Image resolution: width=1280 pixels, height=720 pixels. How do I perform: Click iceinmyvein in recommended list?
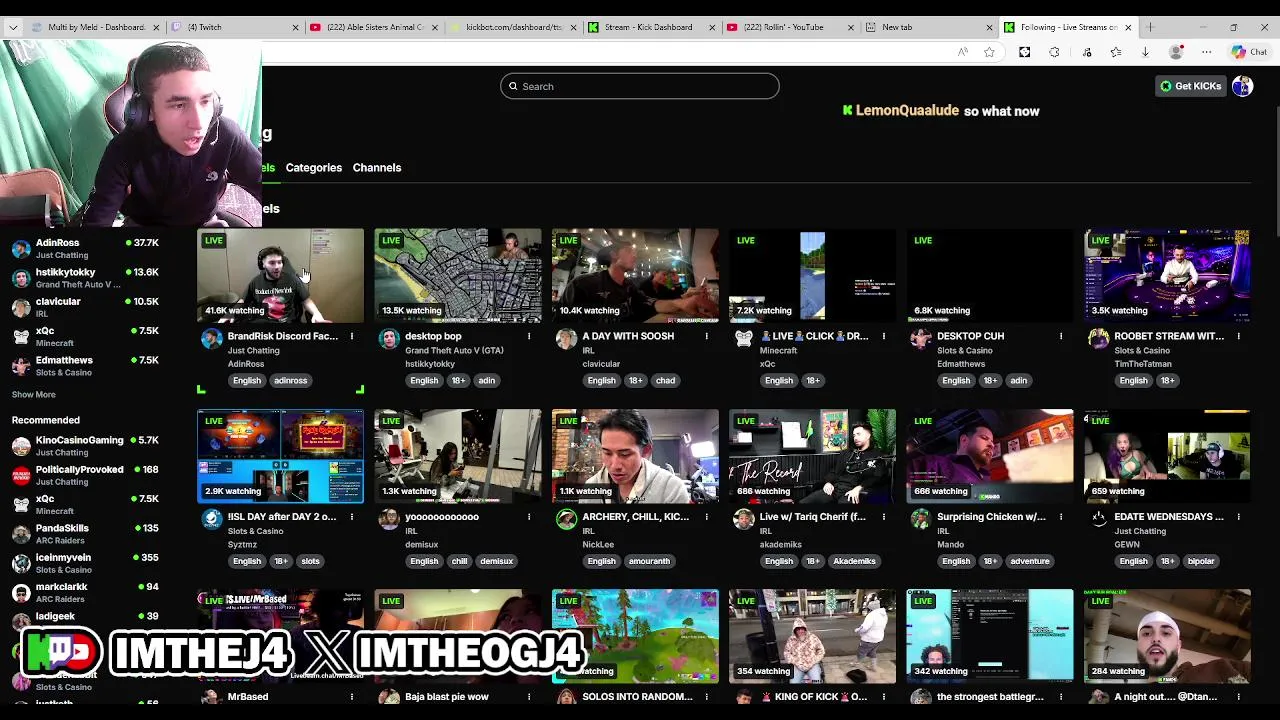click(x=85, y=563)
